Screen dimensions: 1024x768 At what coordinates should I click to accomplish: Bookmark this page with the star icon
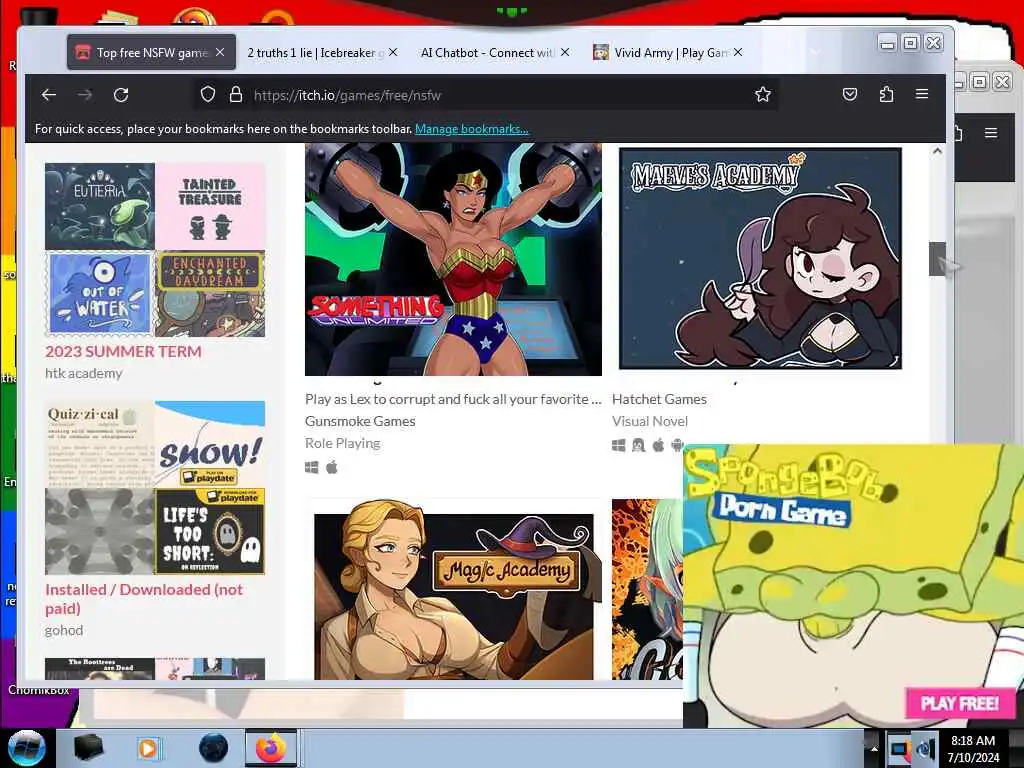(763, 95)
